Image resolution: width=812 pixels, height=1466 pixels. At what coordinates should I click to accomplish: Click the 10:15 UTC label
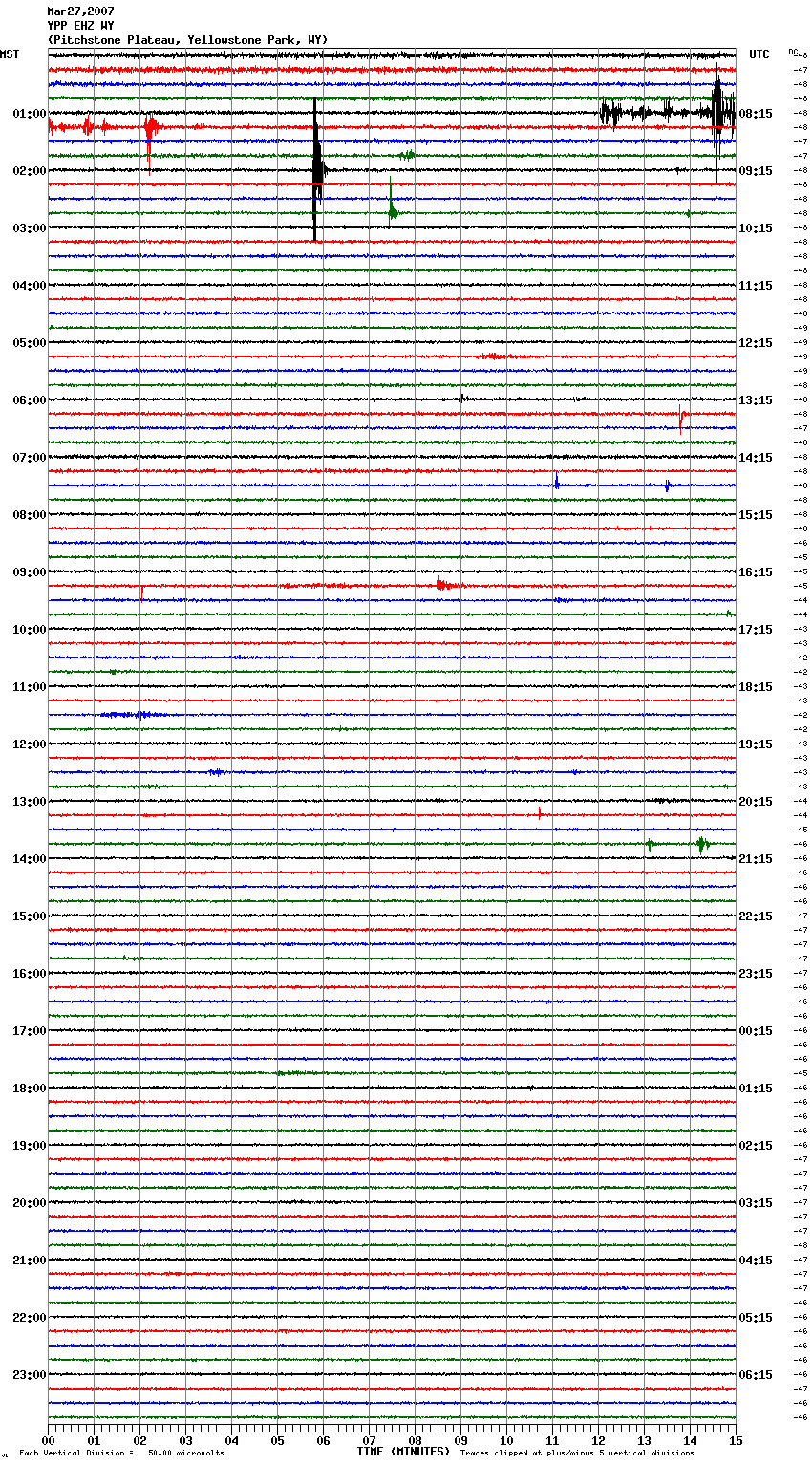click(x=756, y=228)
